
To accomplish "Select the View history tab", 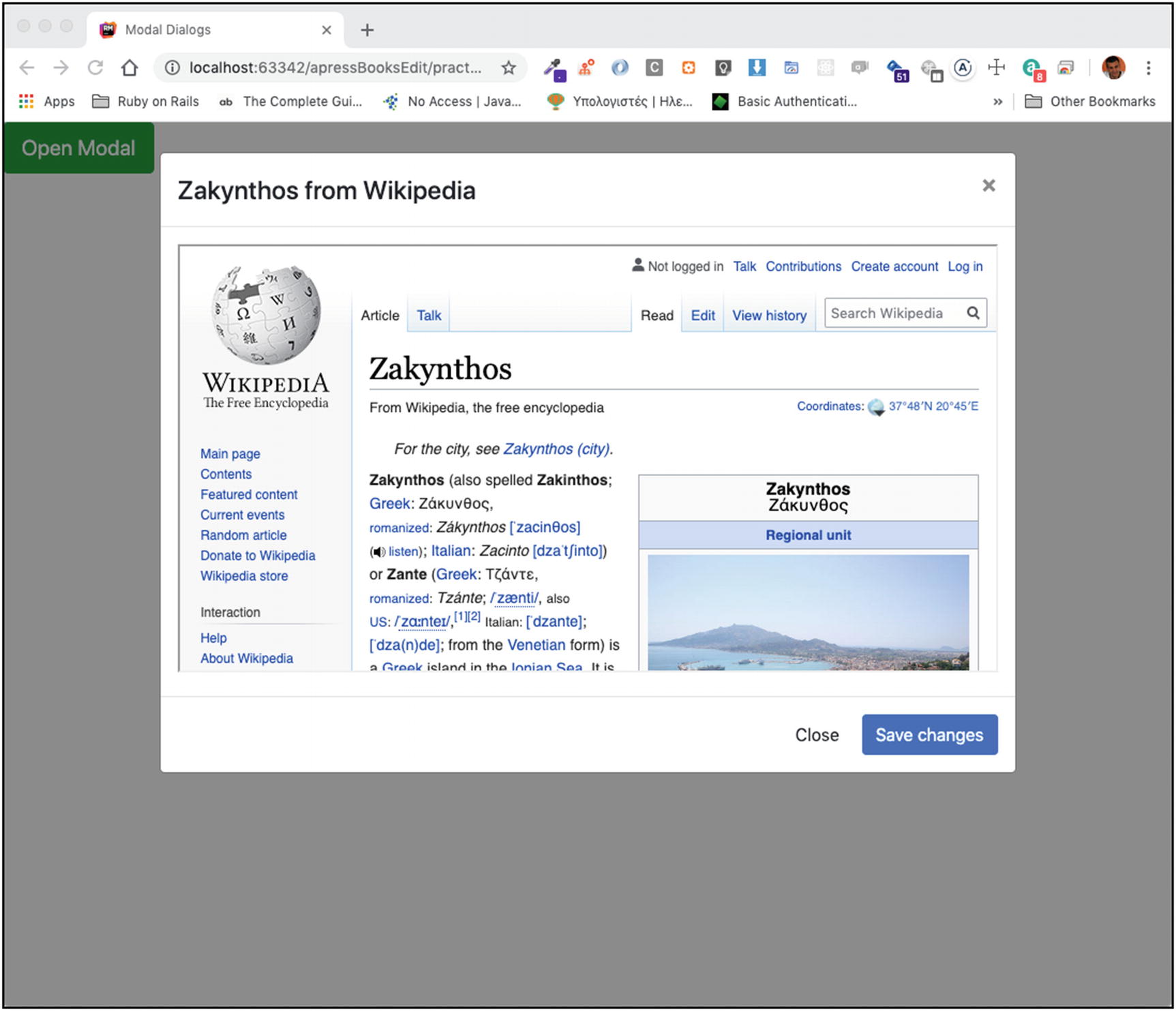I will pyautogui.click(x=769, y=316).
